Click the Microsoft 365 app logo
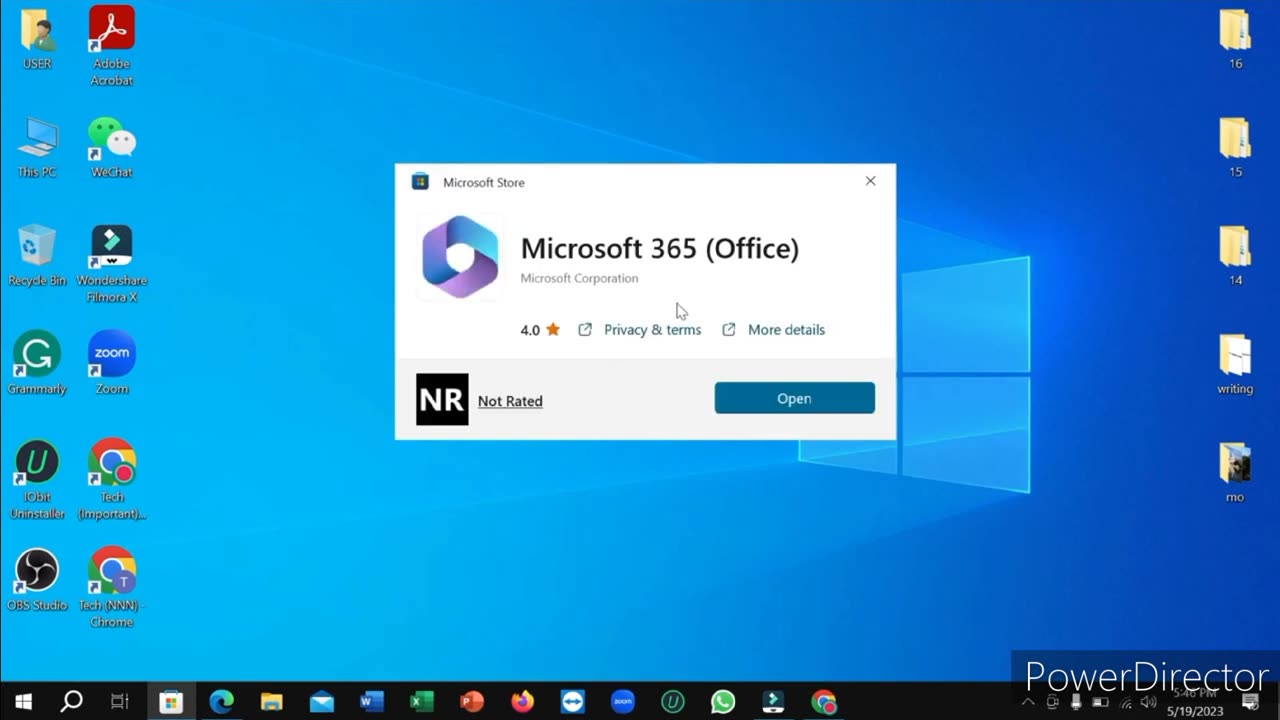Image resolution: width=1280 pixels, height=720 pixels. [460, 257]
